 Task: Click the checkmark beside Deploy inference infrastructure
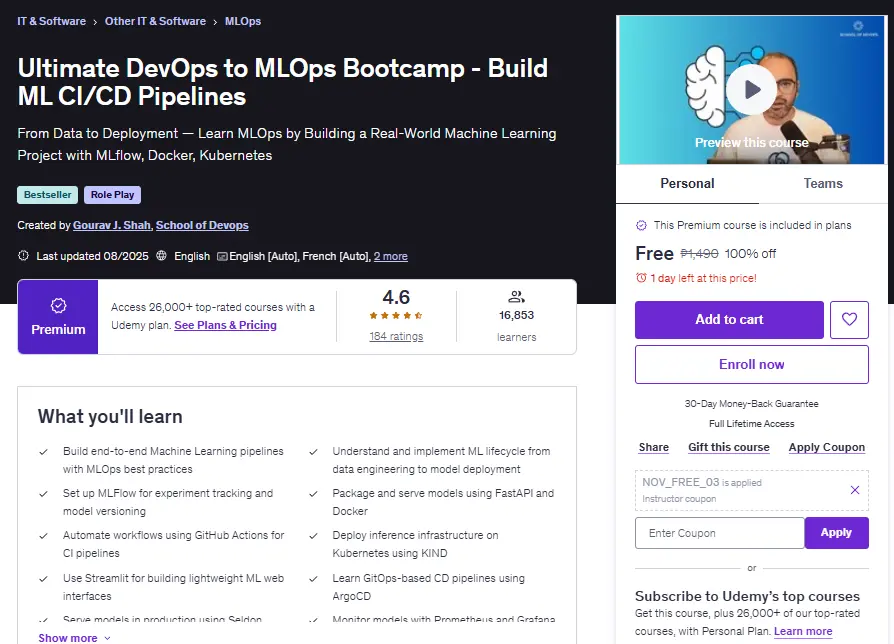(x=313, y=536)
